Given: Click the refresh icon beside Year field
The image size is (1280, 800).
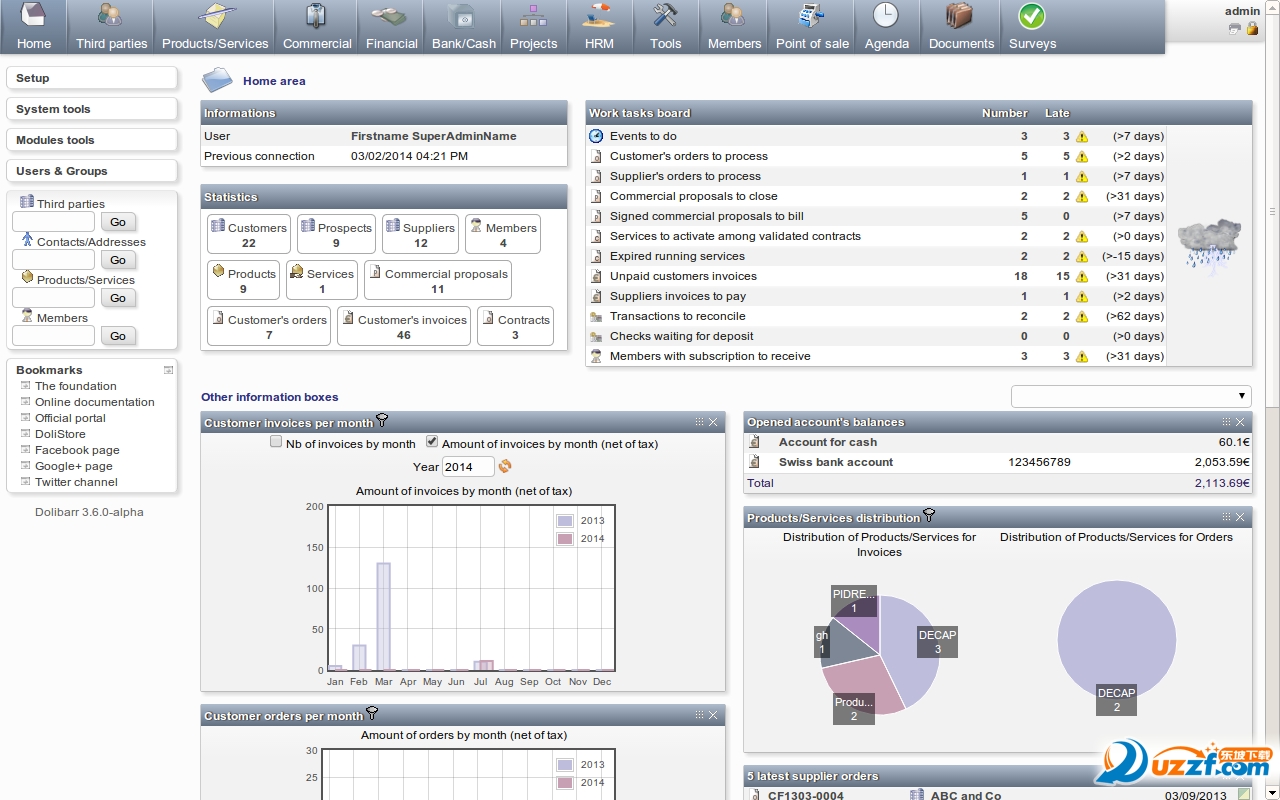Looking at the screenshot, I should (x=505, y=466).
